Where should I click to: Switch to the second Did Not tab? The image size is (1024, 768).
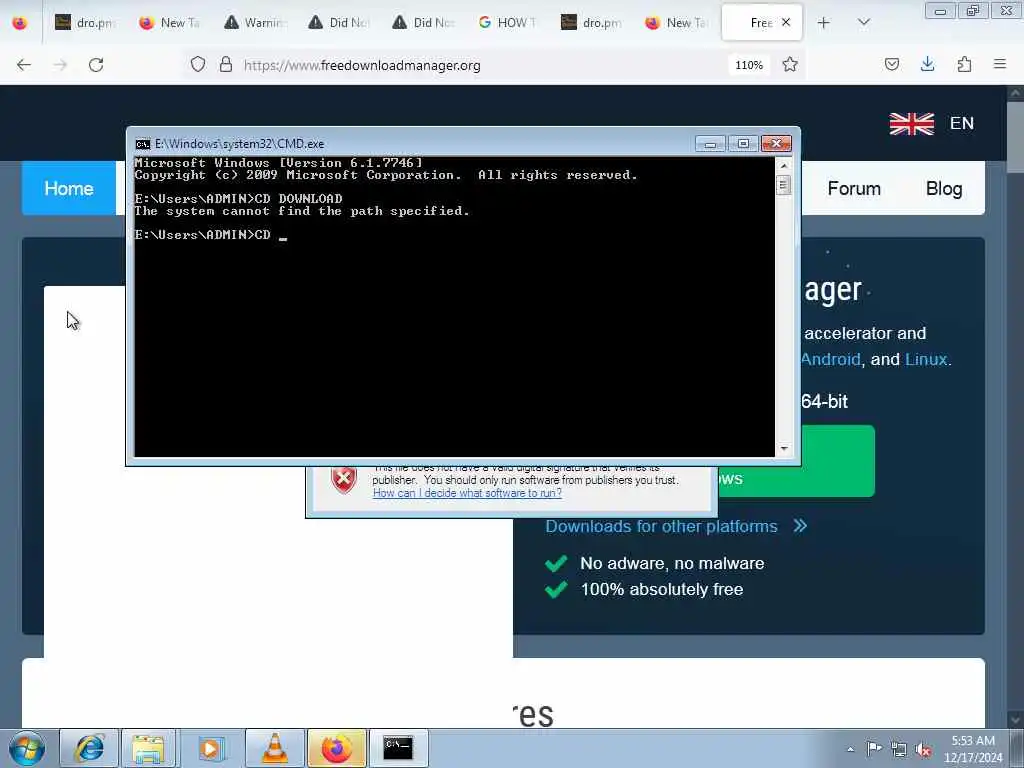click(x=423, y=23)
